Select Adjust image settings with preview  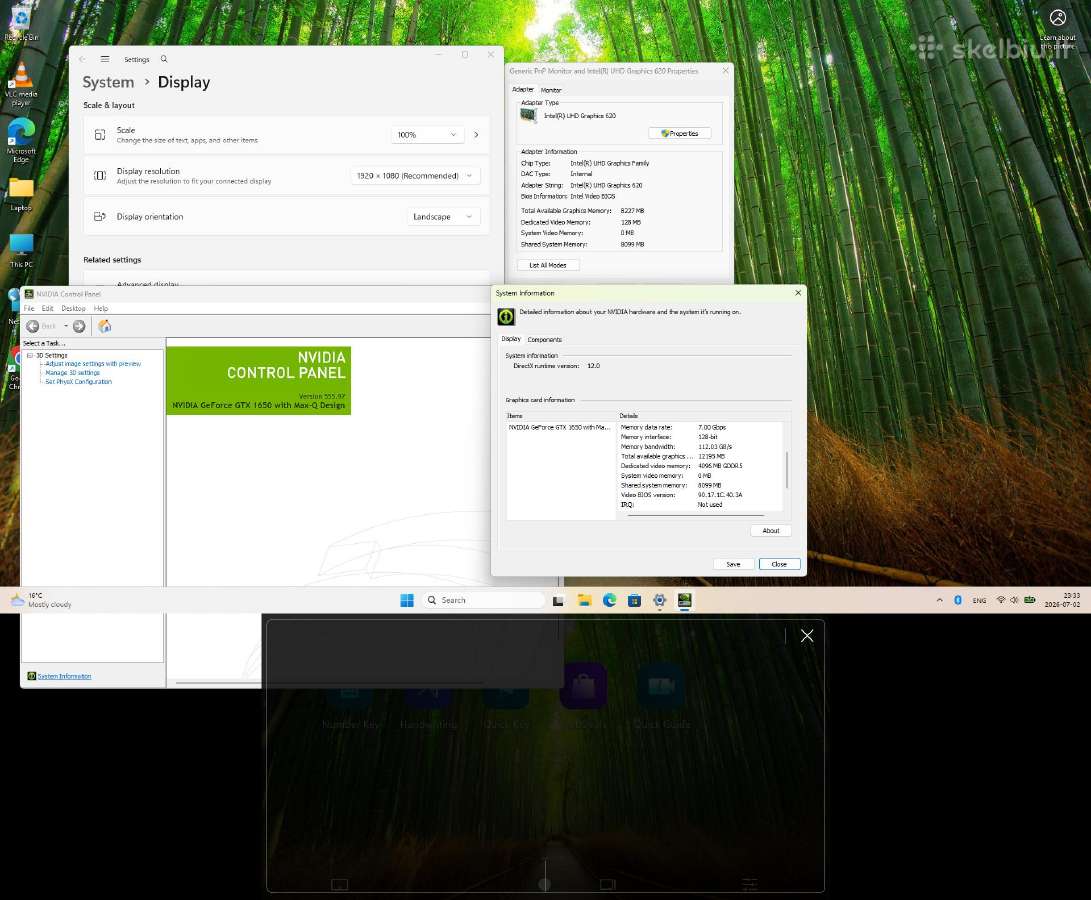tap(93, 363)
